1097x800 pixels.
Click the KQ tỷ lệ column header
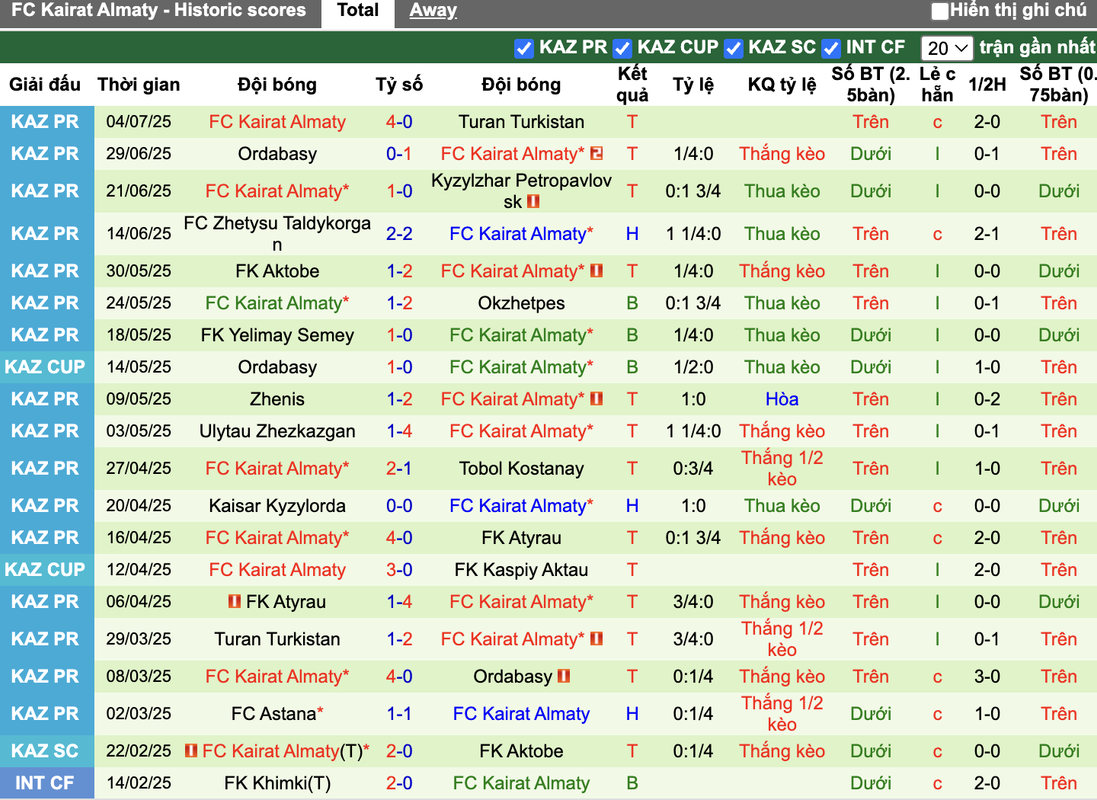point(781,85)
